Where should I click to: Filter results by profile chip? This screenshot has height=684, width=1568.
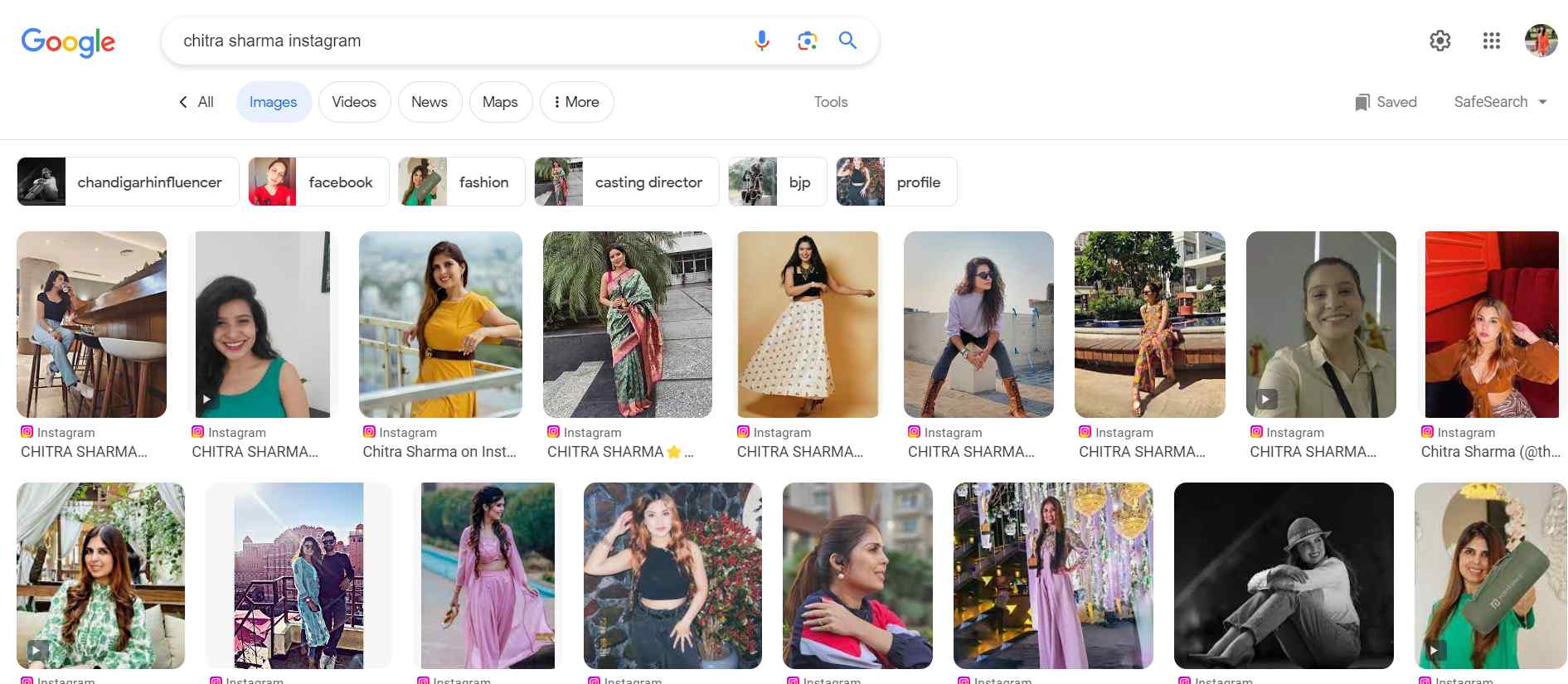(896, 182)
